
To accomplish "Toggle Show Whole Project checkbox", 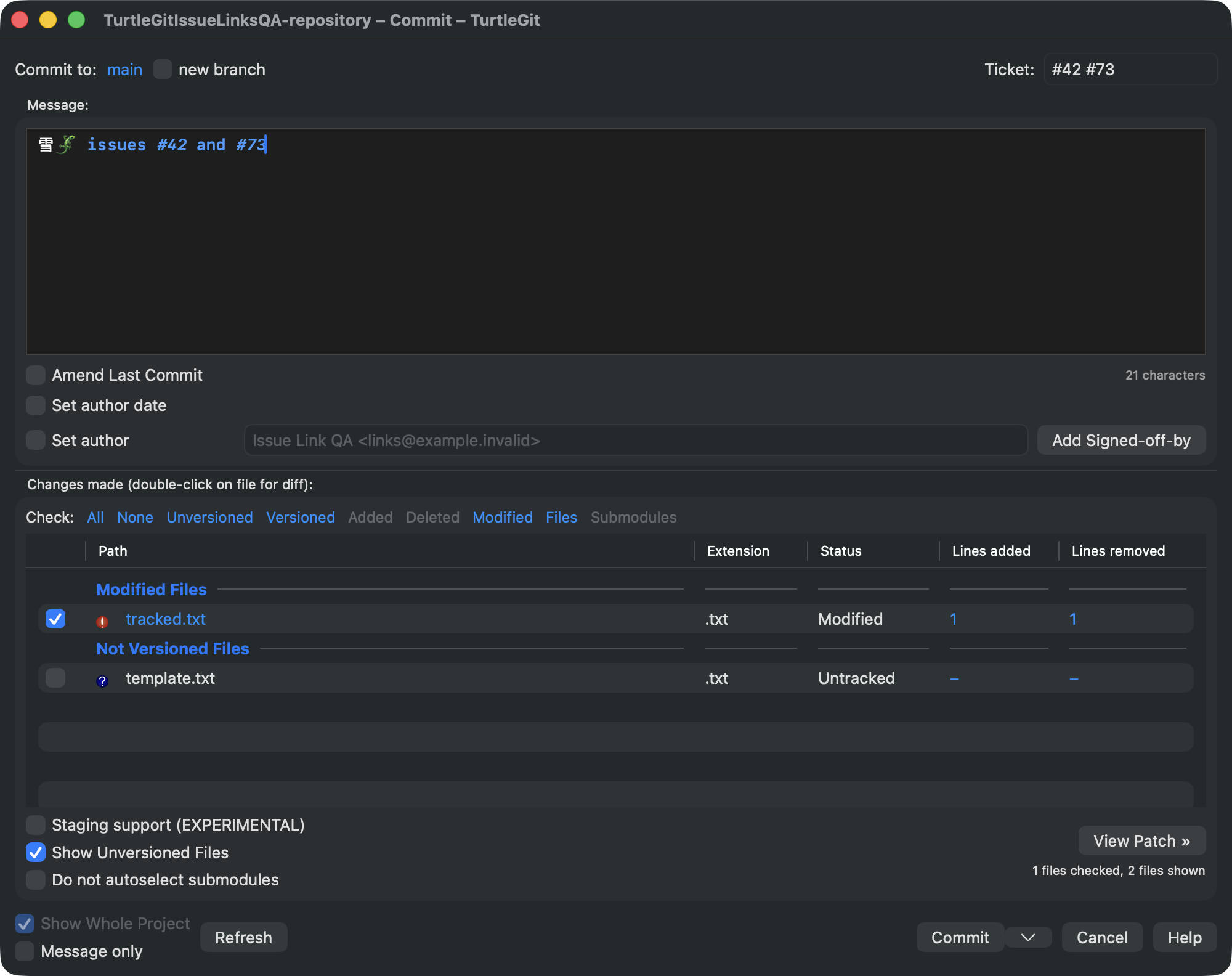I will 25,923.
